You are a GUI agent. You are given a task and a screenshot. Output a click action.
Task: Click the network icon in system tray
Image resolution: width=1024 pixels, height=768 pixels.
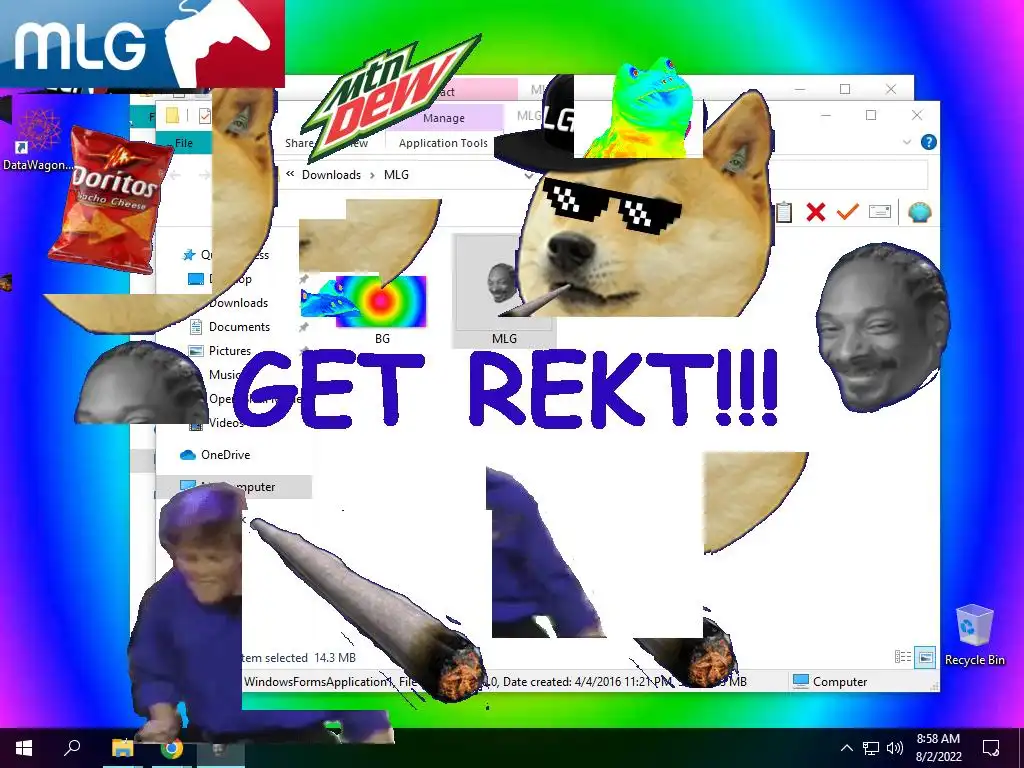[871, 748]
